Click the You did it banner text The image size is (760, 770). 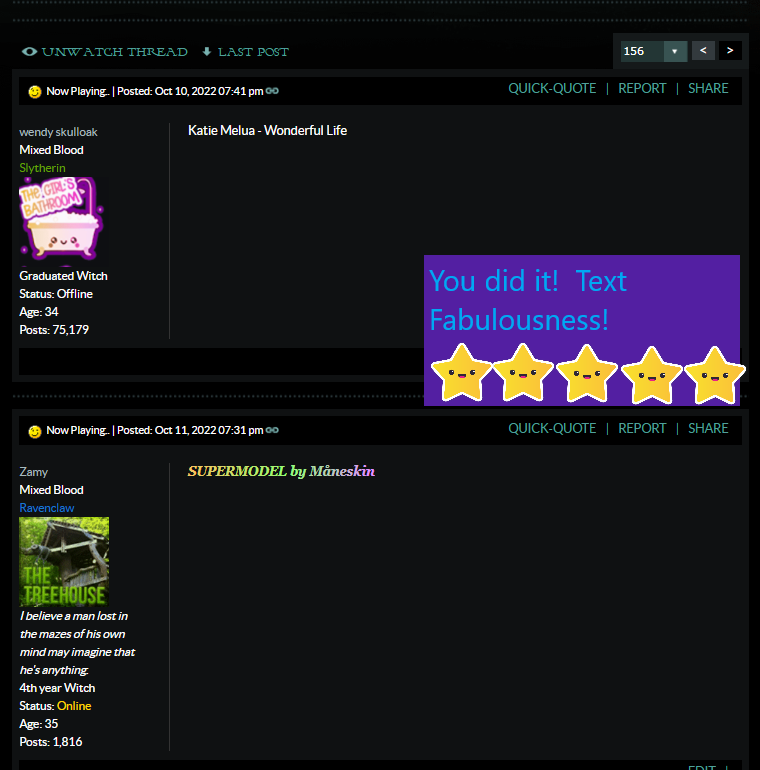pos(528,301)
